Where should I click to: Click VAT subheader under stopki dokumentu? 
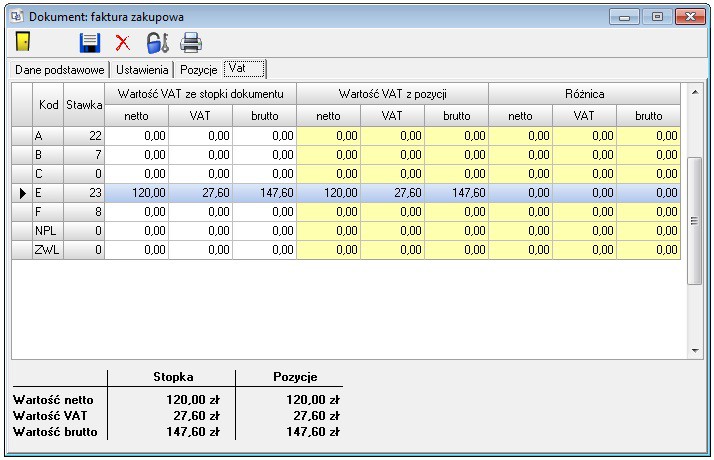[x=201, y=116]
